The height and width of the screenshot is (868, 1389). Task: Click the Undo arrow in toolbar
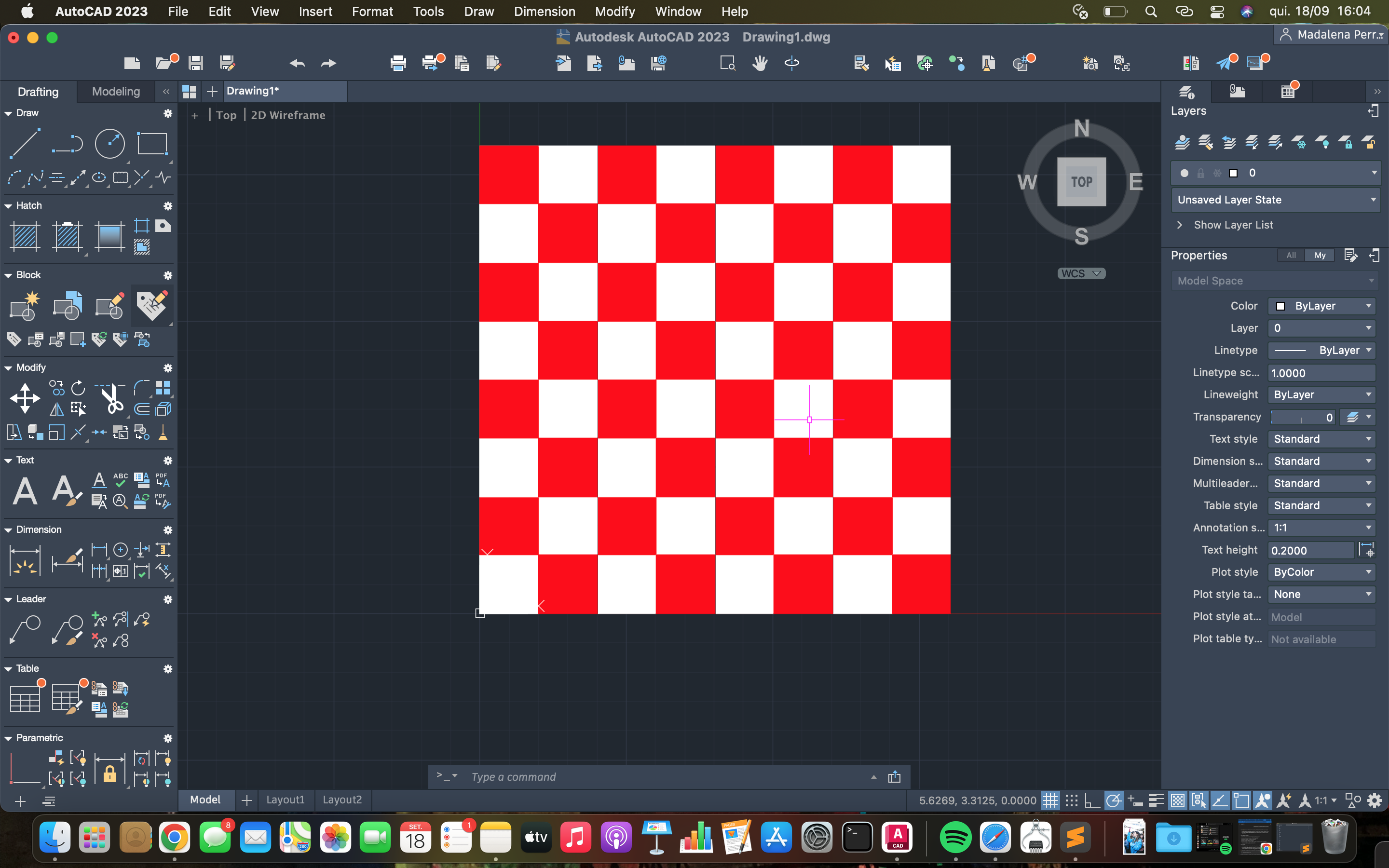(297, 63)
